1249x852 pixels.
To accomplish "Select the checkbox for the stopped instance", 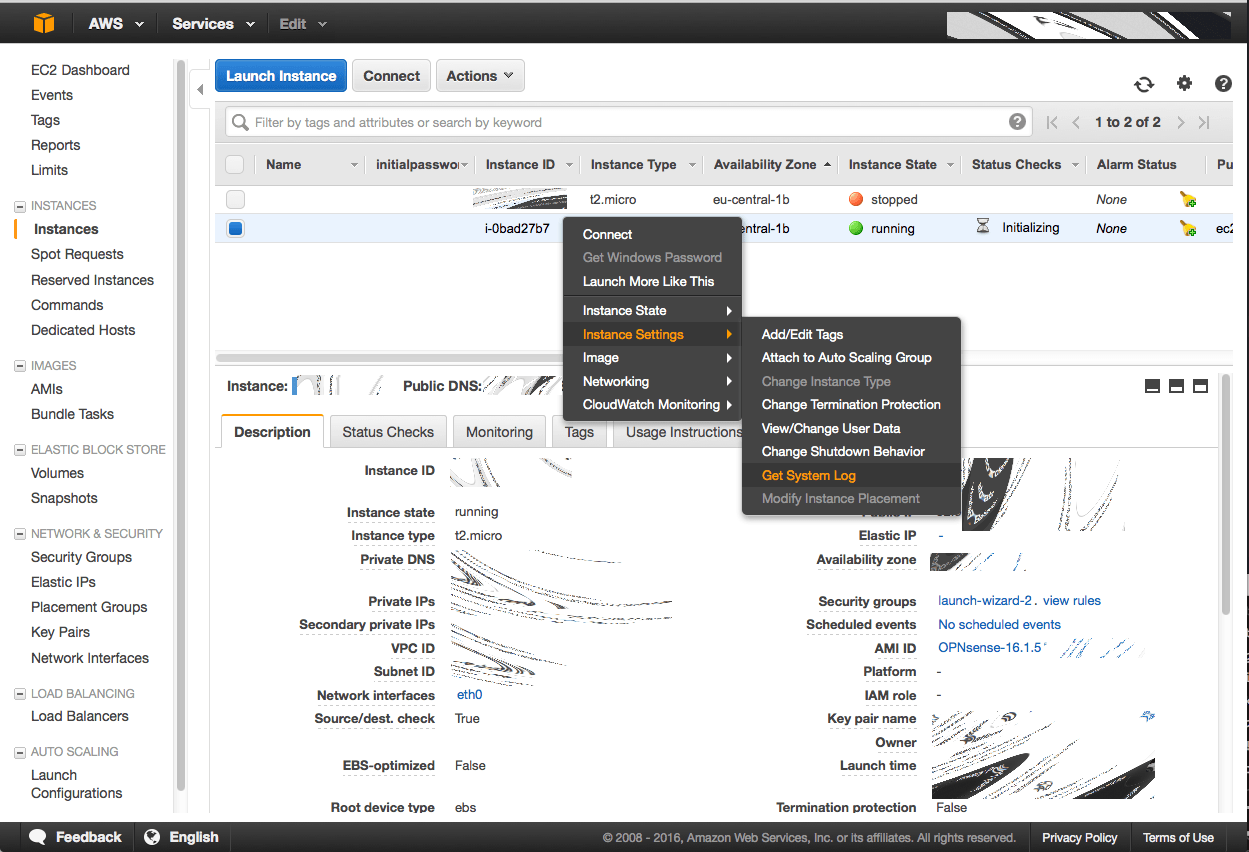I will pyautogui.click(x=235, y=200).
